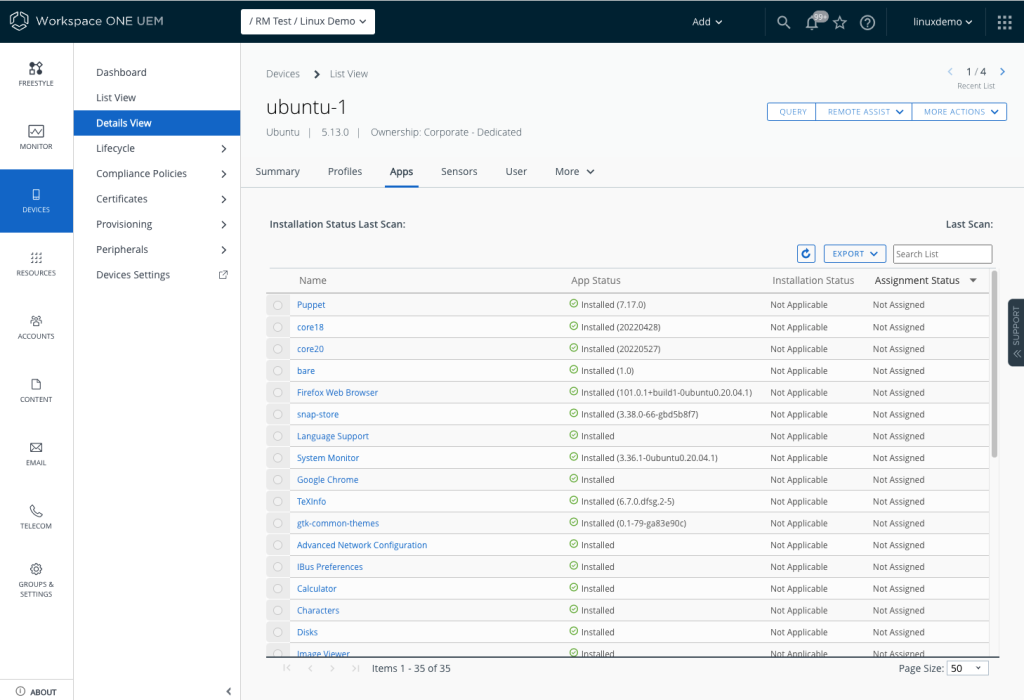The image size is (1024, 700).
Task: Open the Monitor section icon
Action: [x=36, y=132]
